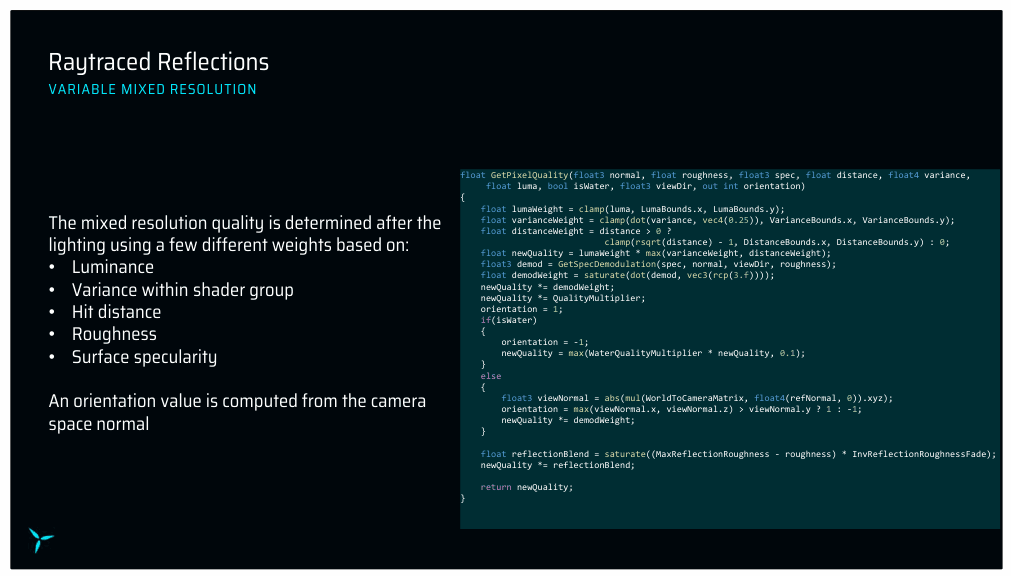Click the "float newQuality = lumaWeight" line

tap(656, 253)
